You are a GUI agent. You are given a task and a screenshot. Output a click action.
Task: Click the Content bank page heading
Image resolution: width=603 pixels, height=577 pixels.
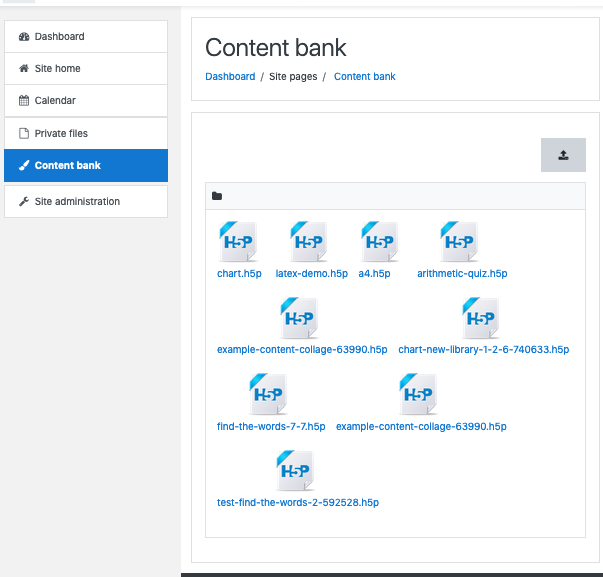276,48
